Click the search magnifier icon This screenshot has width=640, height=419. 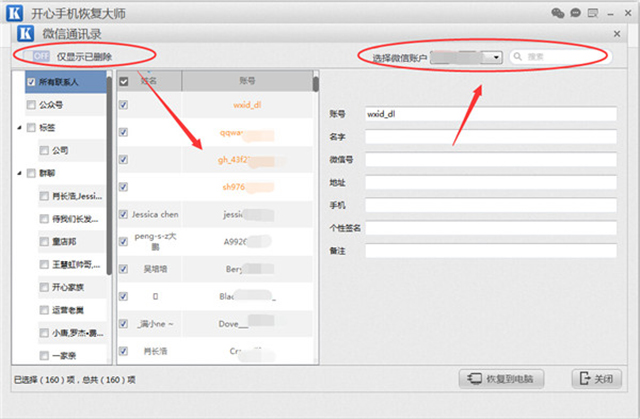pos(517,57)
